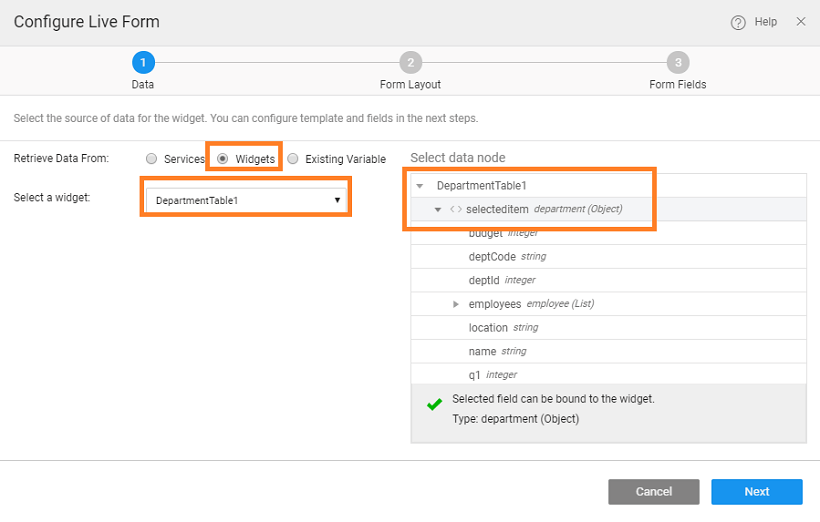
Task: Select the deptId integer field
Action: (x=485, y=280)
